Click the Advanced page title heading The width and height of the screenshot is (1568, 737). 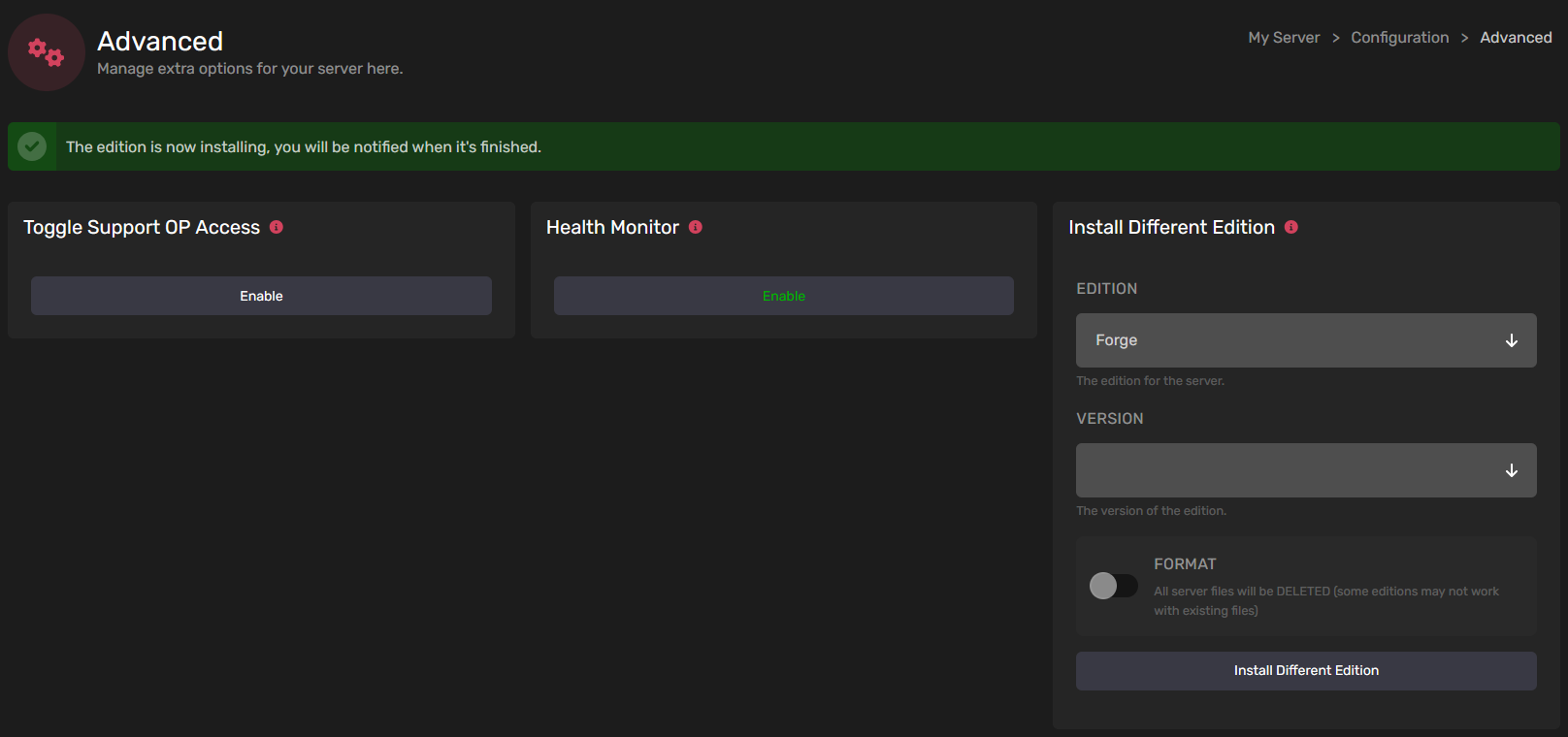tap(160, 41)
